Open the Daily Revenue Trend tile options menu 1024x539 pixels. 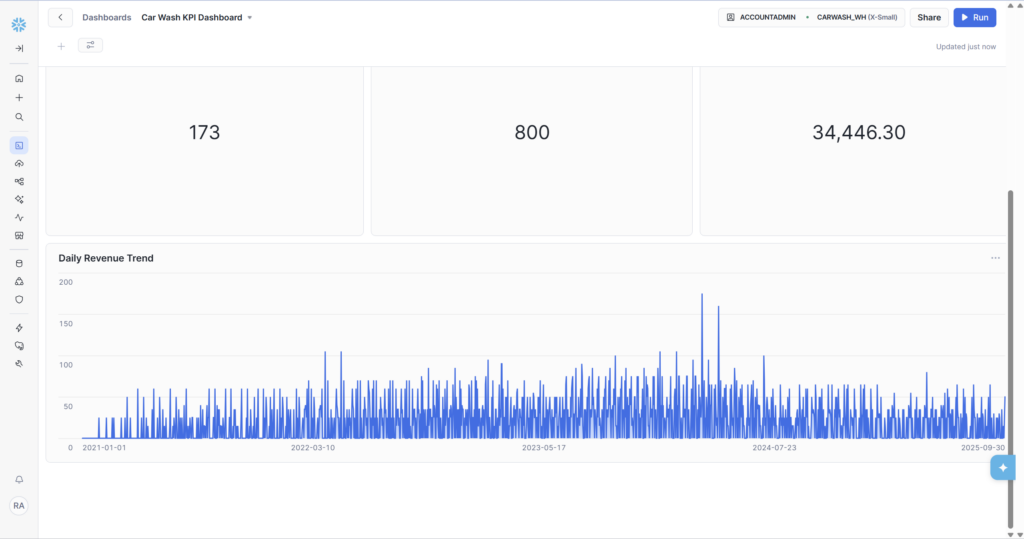pos(995,258)
